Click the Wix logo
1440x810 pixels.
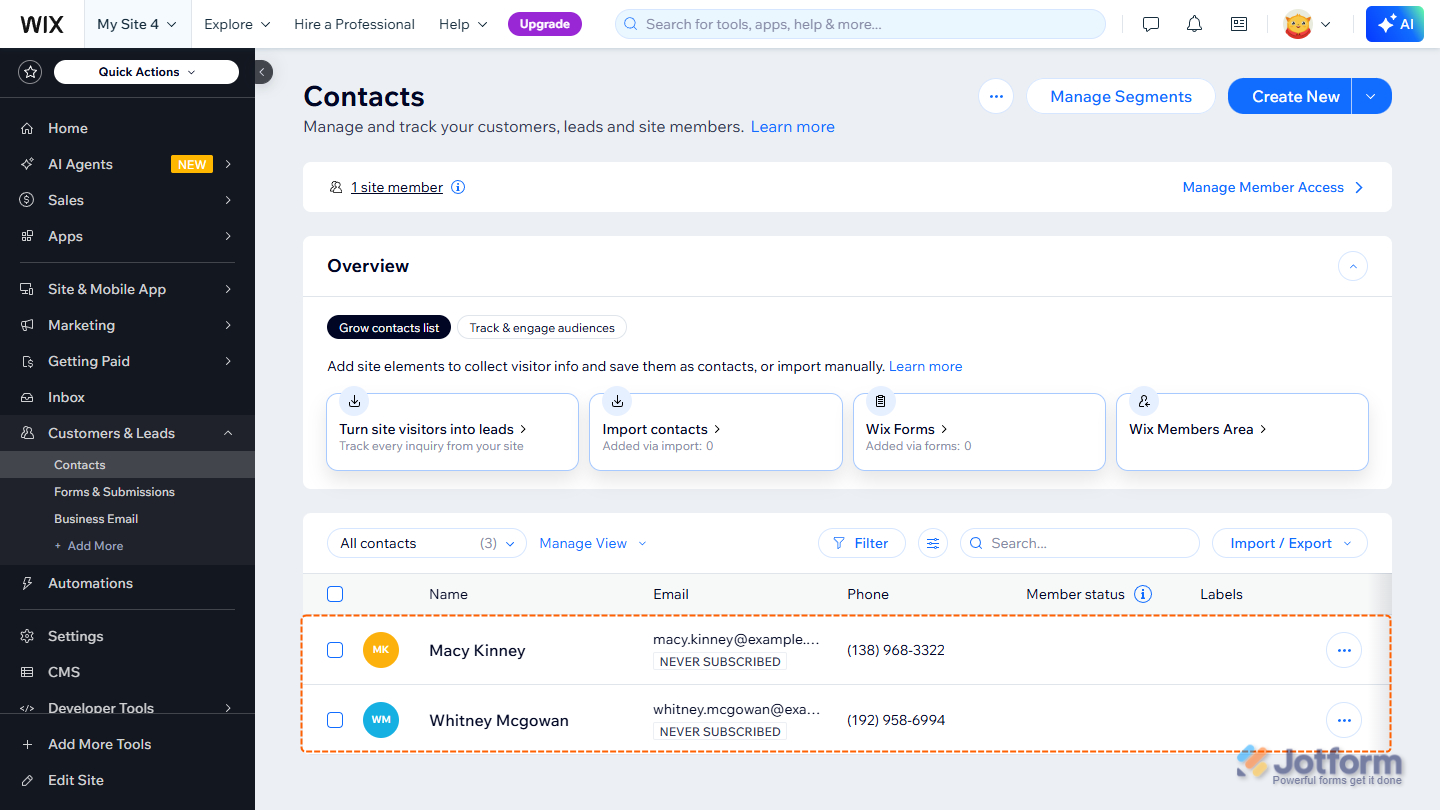pos(42,24)
